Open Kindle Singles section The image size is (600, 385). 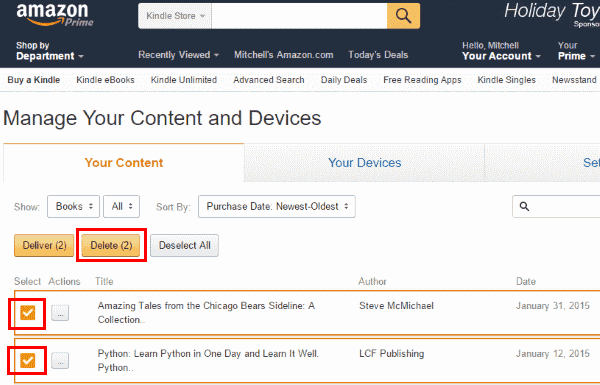[506, 80]
